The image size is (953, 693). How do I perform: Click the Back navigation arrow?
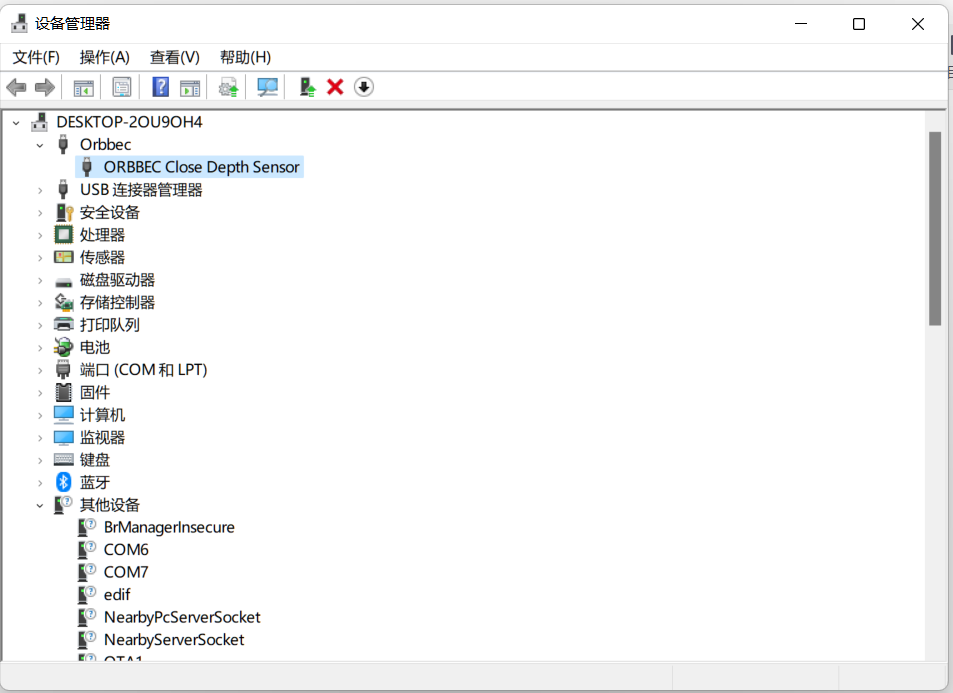point(16,87)
